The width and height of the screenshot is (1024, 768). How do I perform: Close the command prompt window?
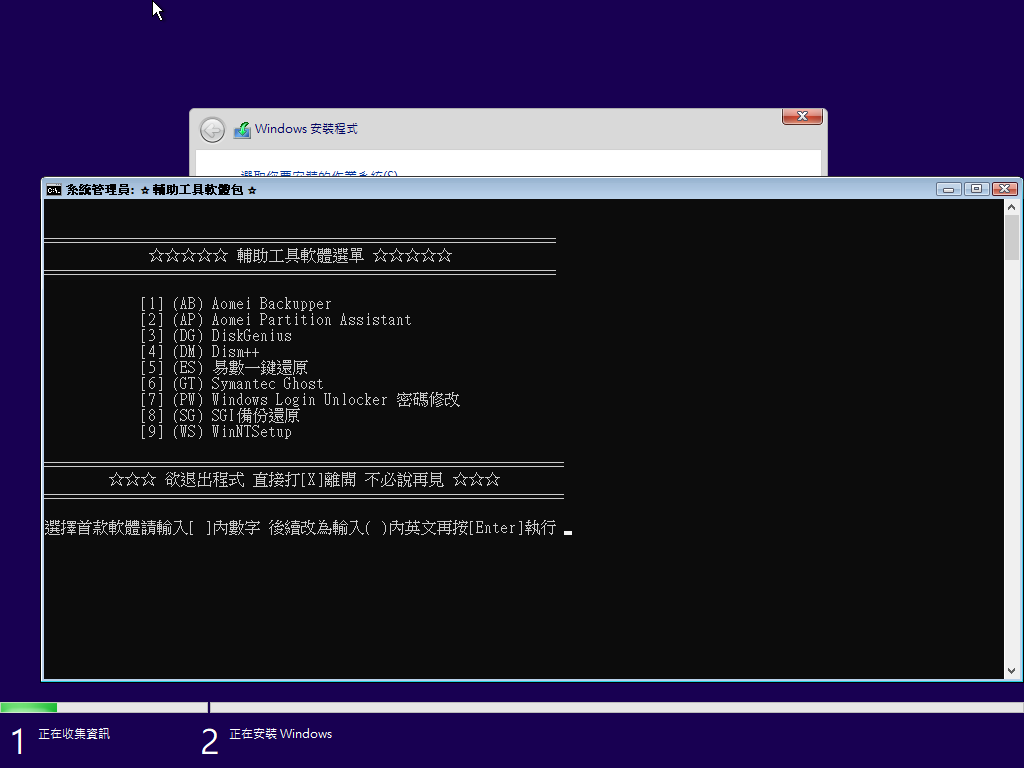pyautogui.click(x=1004, y=189)
